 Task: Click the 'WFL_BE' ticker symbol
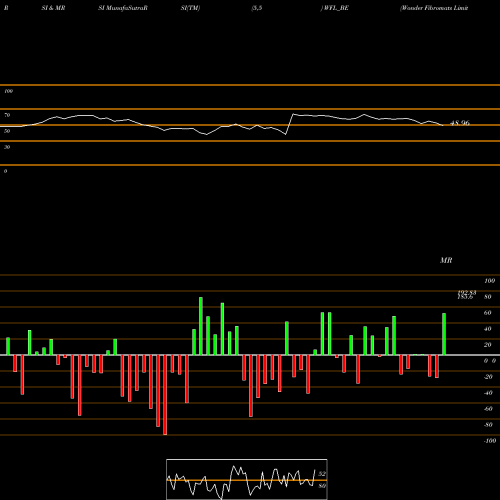[x=336, y=8]
